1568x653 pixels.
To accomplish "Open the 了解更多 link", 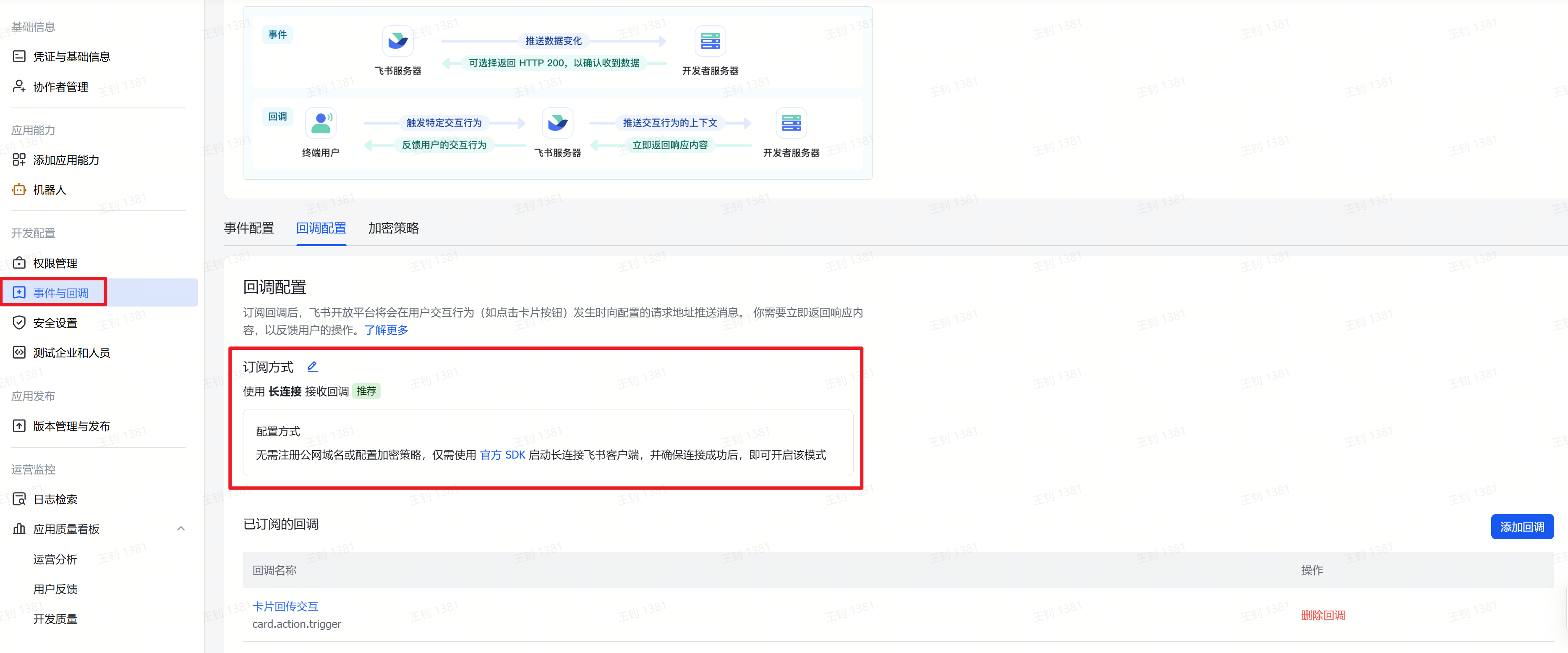I will [x=386, y=330].
